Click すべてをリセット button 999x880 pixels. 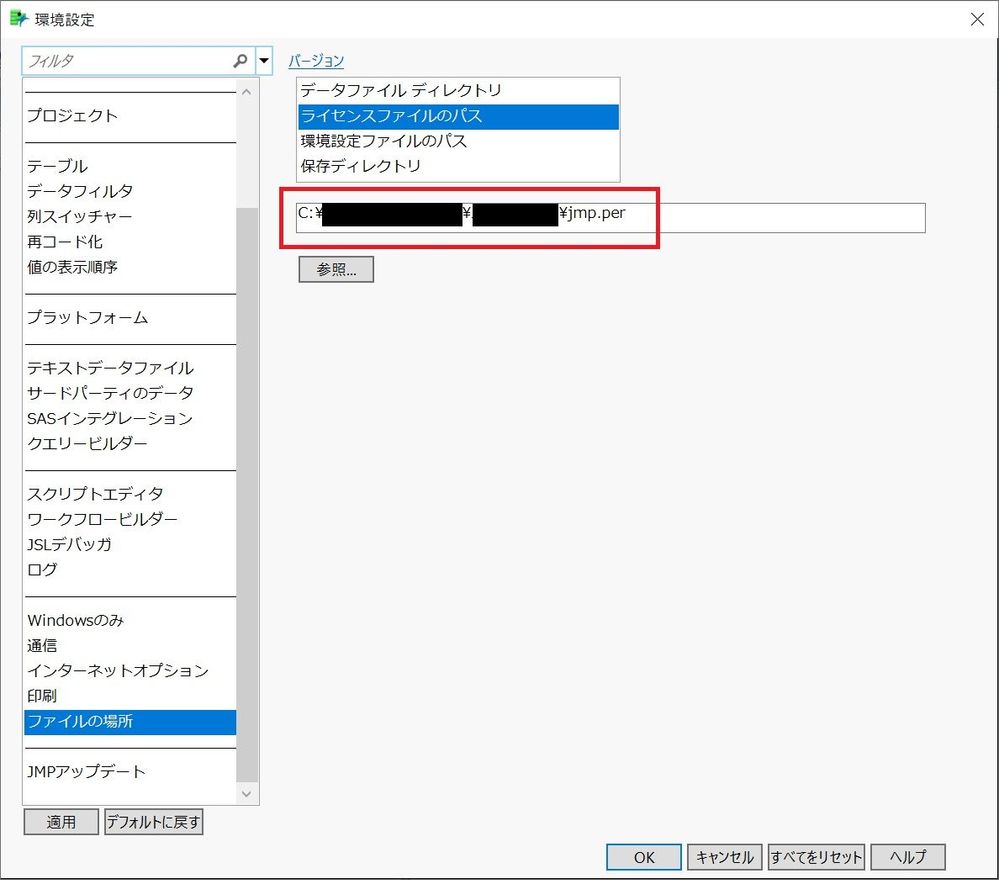[816, 857]
